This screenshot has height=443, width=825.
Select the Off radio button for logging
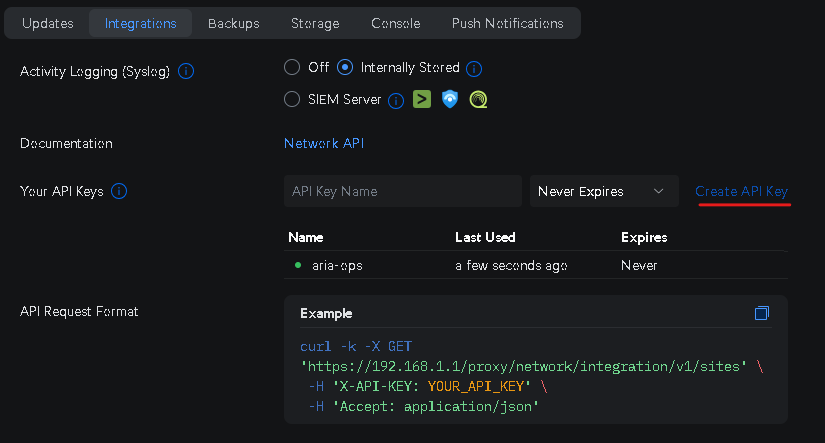[292, 68]
